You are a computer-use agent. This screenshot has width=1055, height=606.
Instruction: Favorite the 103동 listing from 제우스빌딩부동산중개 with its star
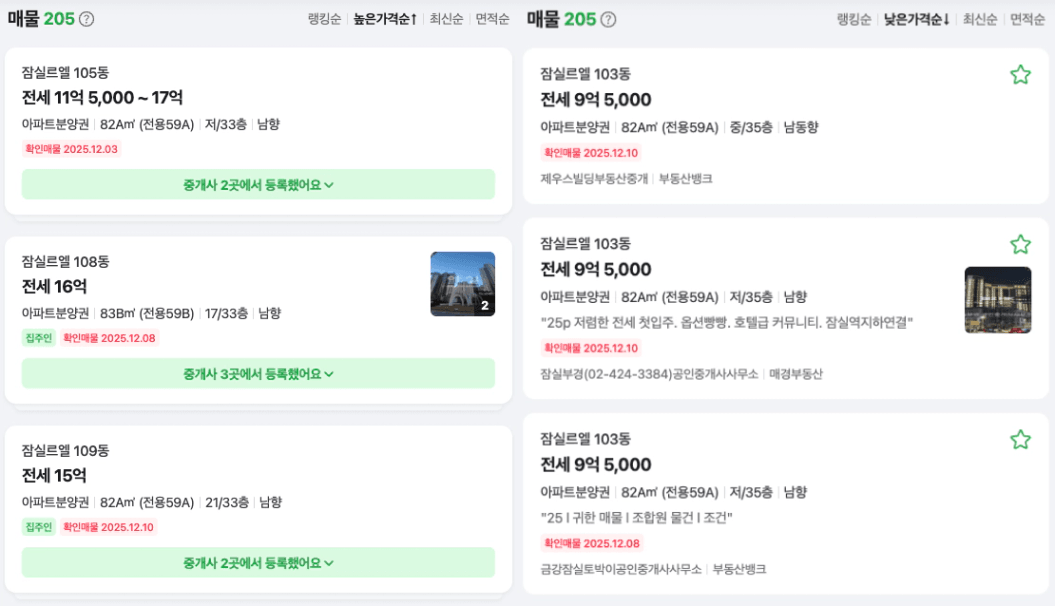pyautogui.click(x=1020, y=75)
